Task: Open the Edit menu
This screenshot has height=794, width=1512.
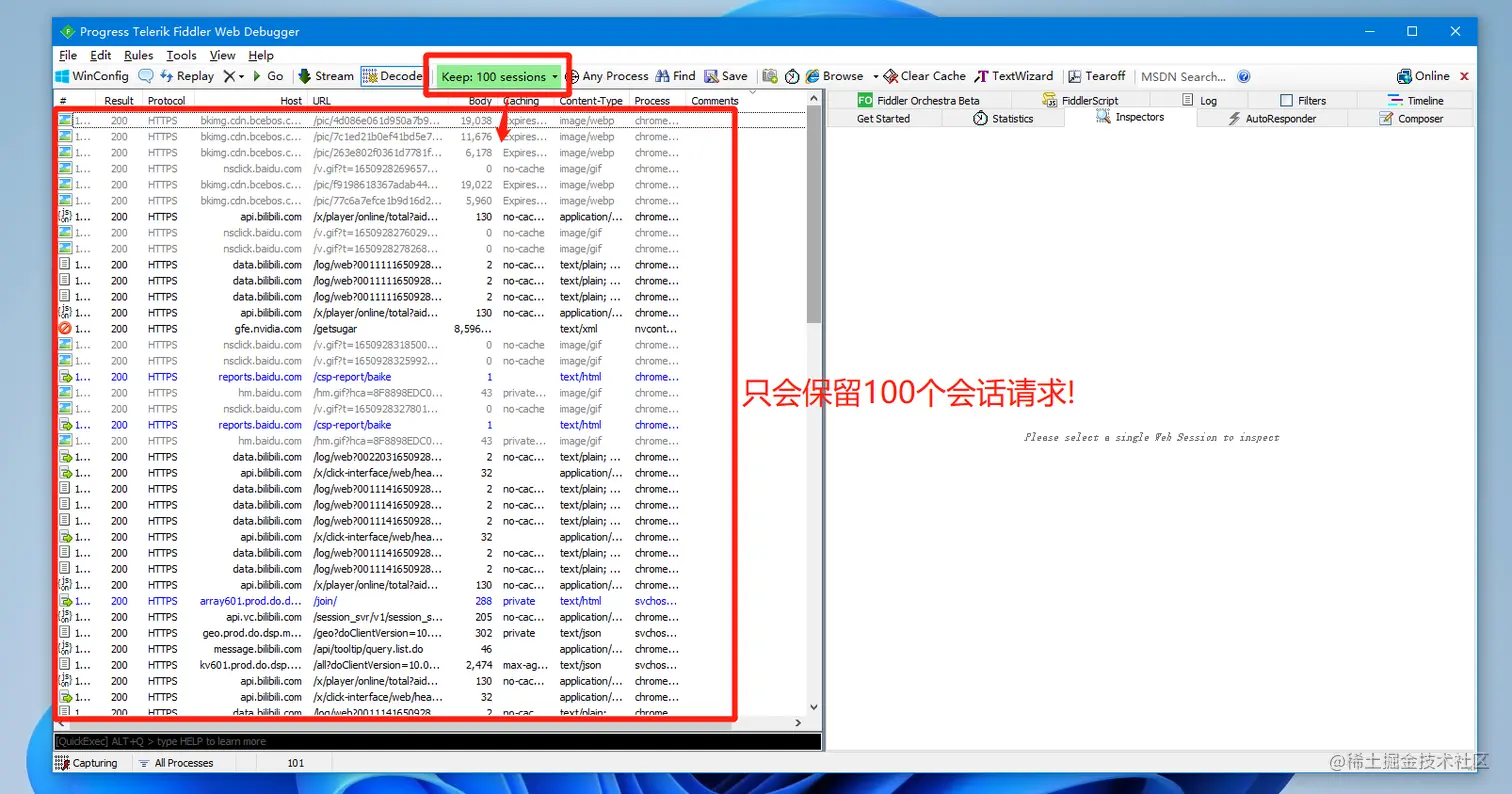Action: (100, 55)
